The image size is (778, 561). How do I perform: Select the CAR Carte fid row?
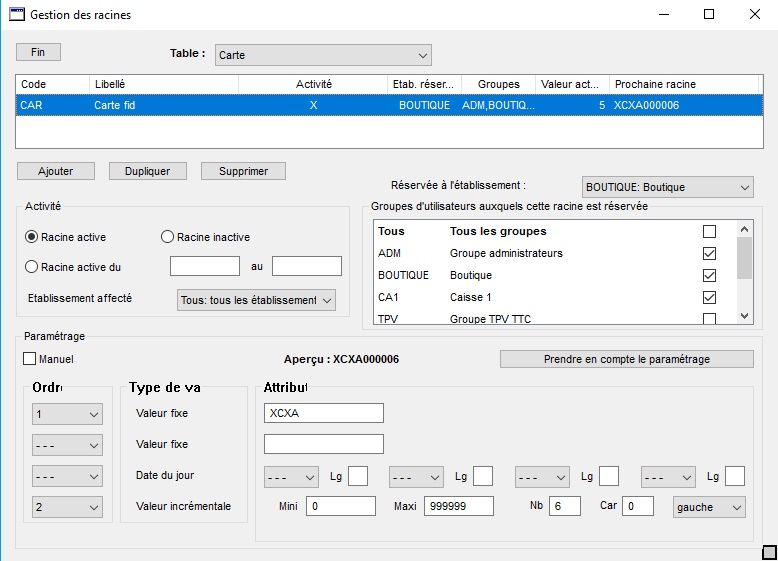click(x=389, y=105)
